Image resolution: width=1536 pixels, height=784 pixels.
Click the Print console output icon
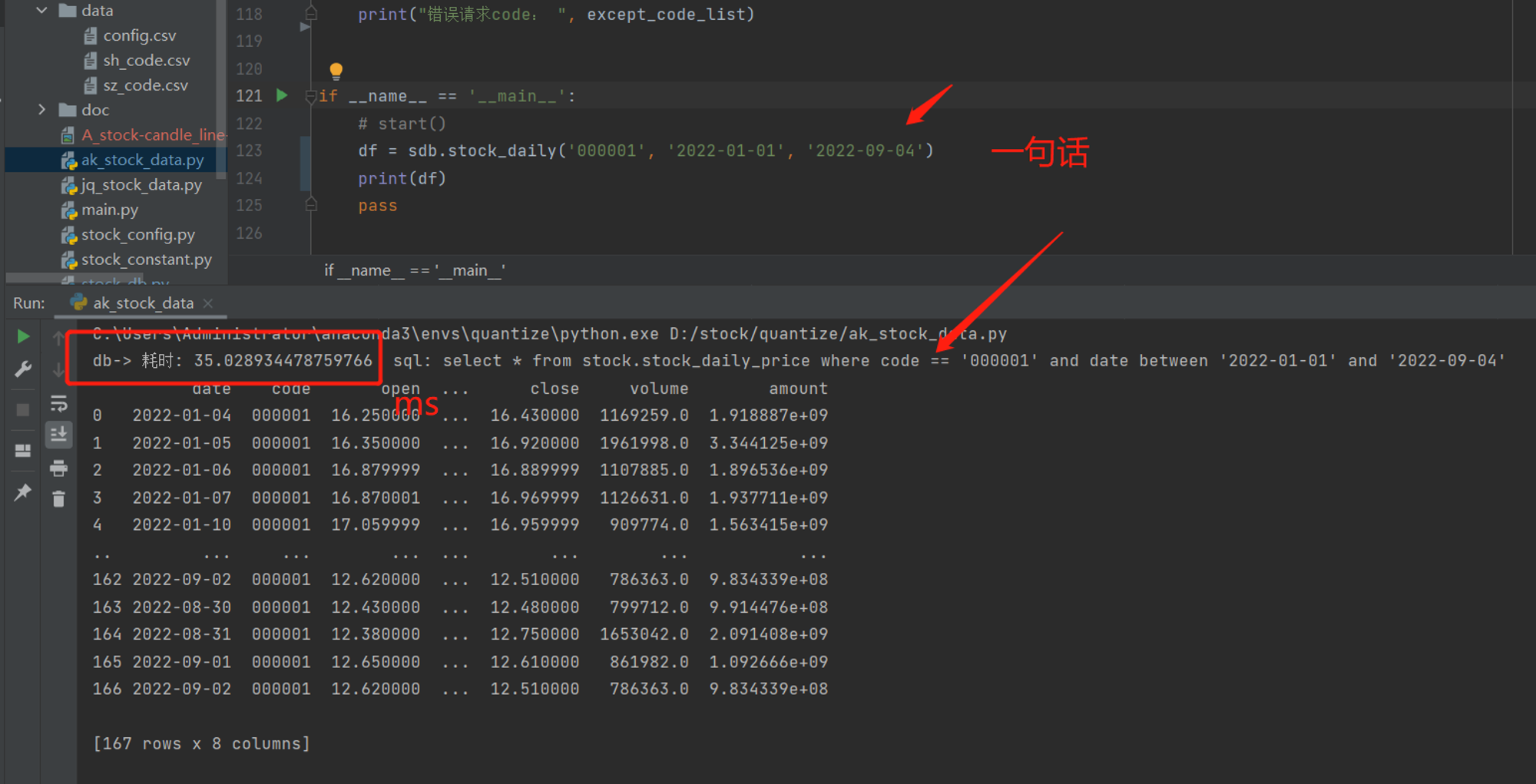(58, 468)
